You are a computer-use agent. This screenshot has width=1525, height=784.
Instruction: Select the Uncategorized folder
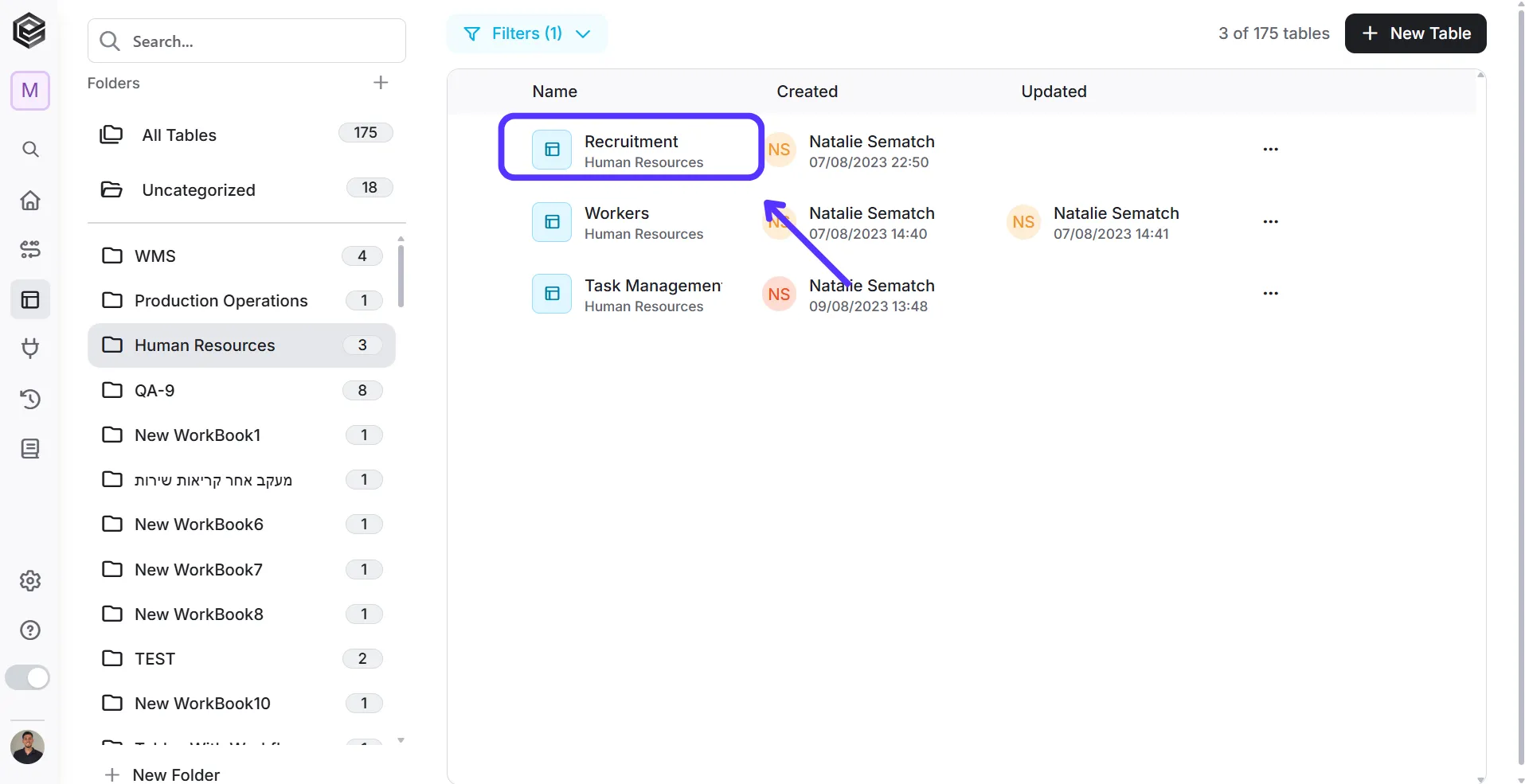click(246, 189)
